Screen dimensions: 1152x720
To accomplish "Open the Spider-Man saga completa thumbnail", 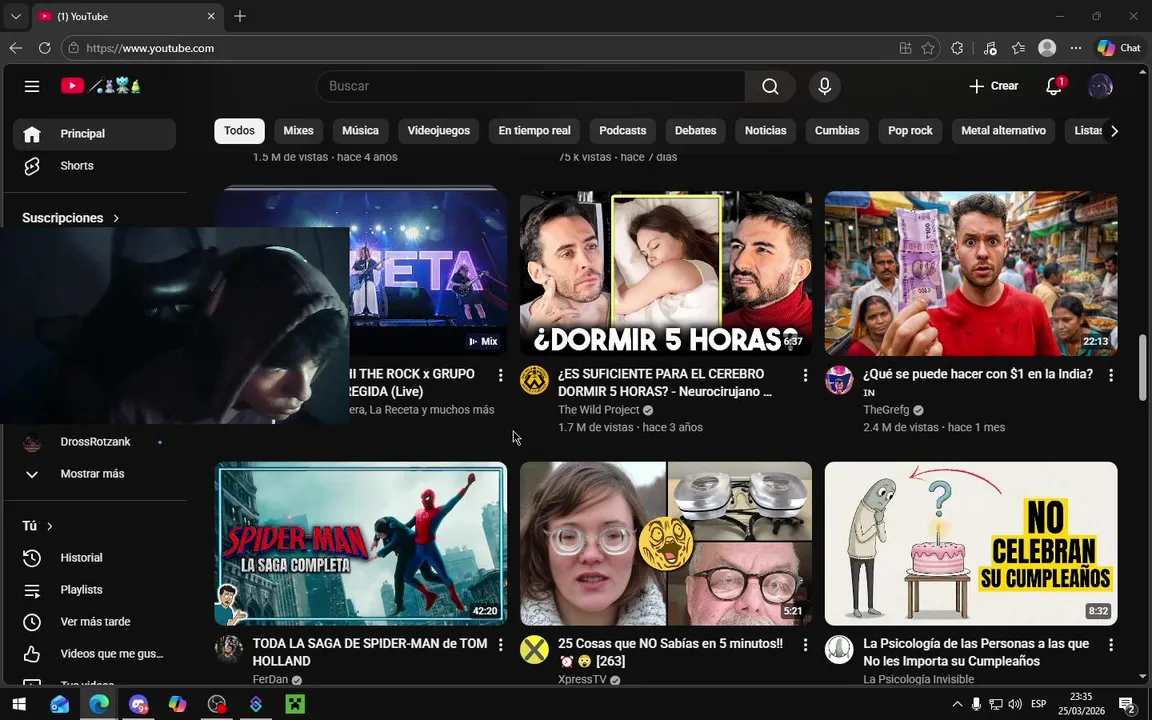I will [x=361, y=544].
